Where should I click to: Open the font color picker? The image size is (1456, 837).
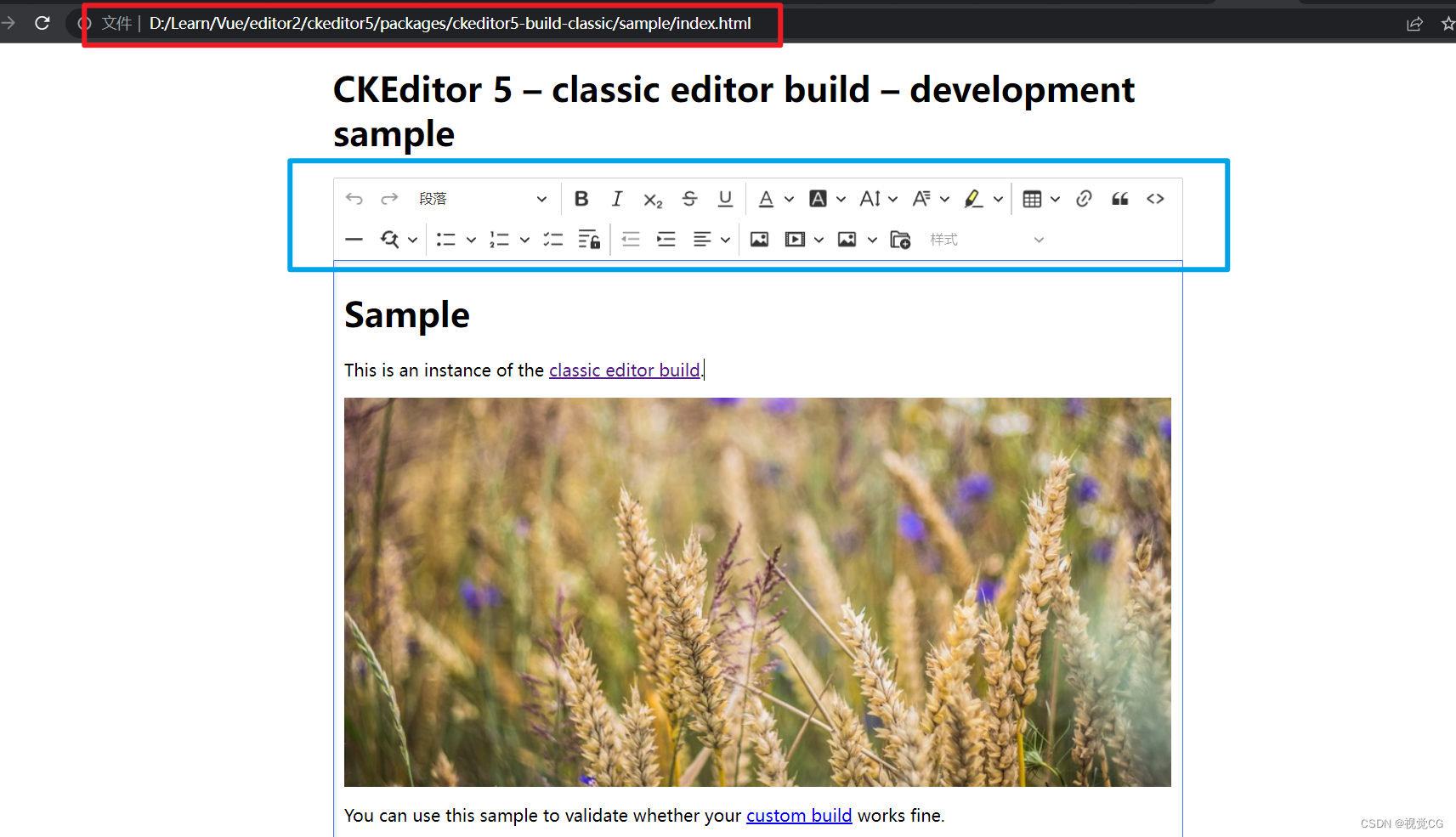pos(776,199)
